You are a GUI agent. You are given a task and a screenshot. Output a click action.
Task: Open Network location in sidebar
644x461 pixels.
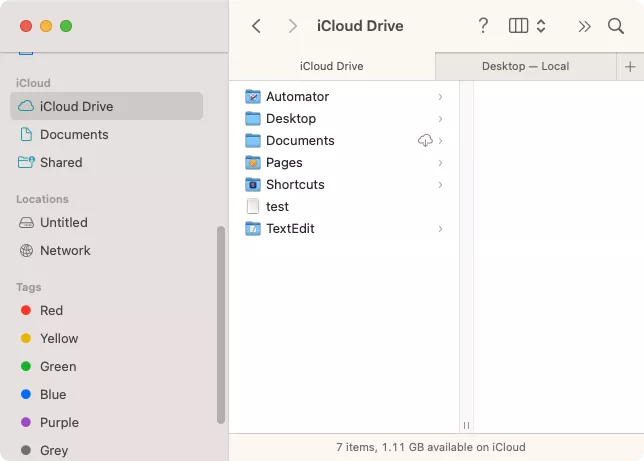(65, 250)
